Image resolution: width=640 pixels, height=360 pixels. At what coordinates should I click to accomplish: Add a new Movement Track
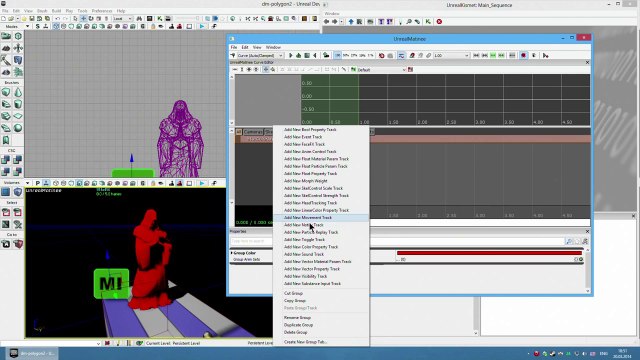(x=321, y=218)
